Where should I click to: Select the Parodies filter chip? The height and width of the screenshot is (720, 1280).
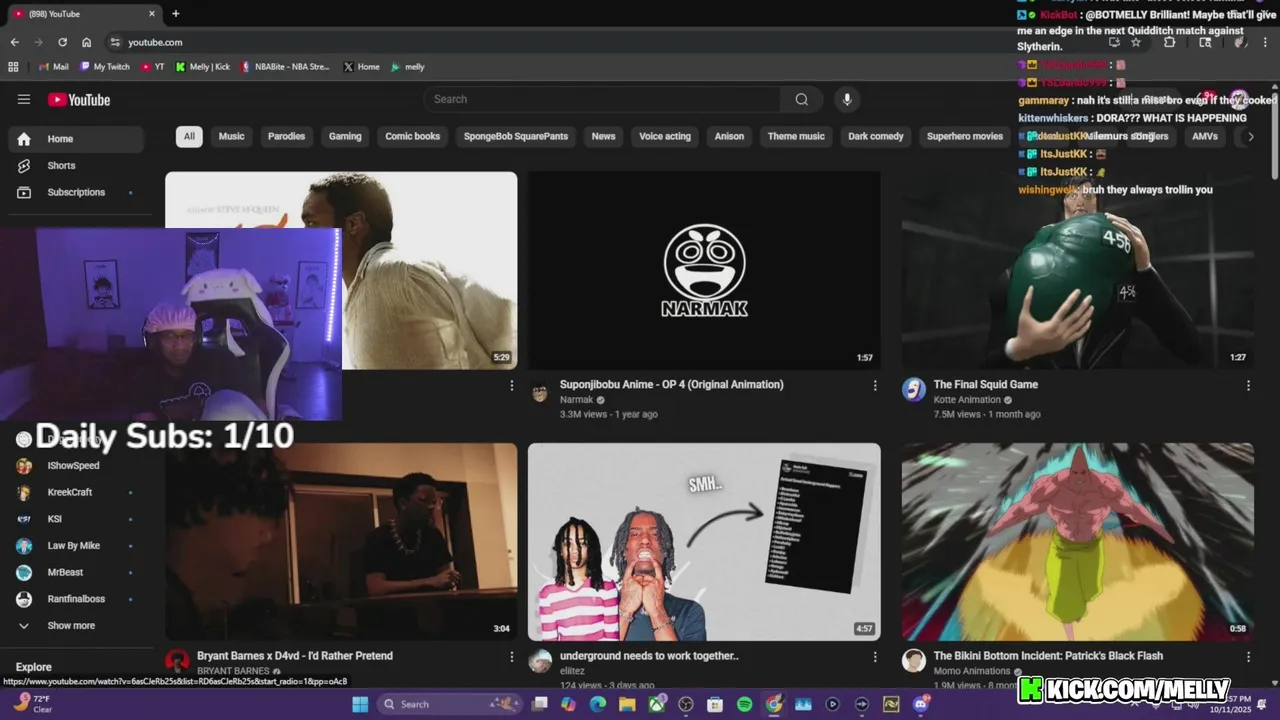[x=287, y=136]
